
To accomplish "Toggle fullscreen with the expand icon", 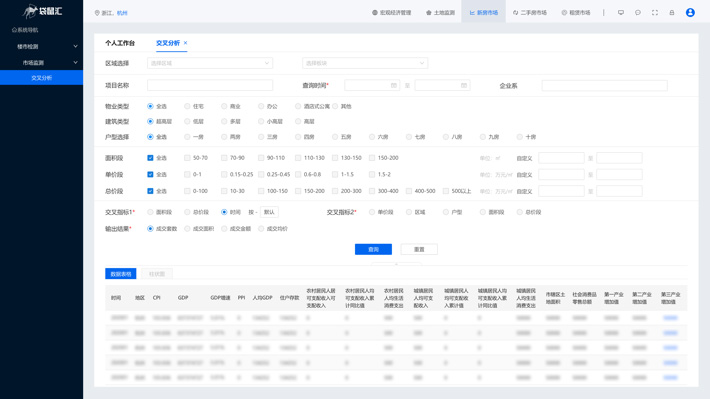I will (x=655, y=13).
